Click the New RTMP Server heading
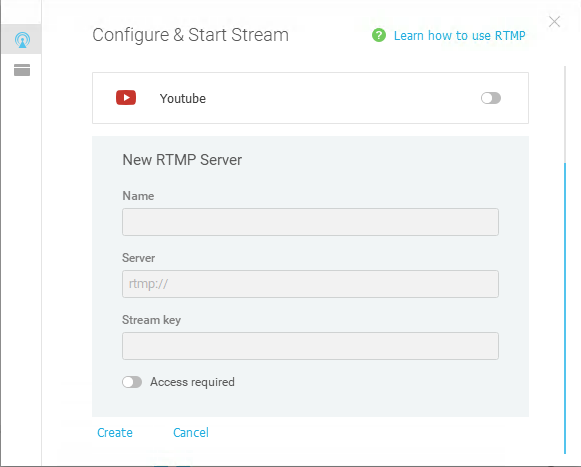The height and width of the screenshot is (467, 581). pos(182,160)
